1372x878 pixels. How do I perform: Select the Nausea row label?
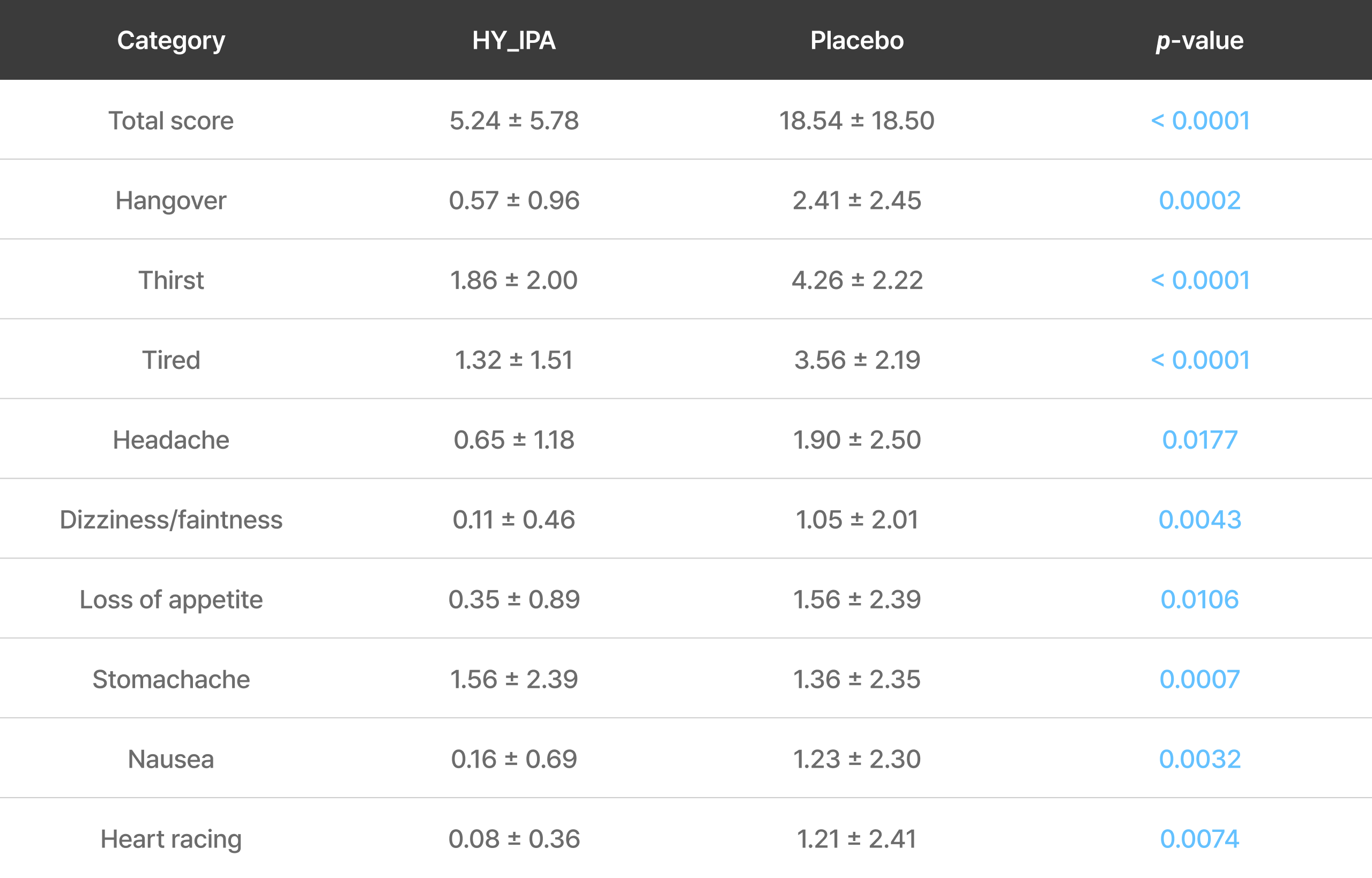point(171,759)
